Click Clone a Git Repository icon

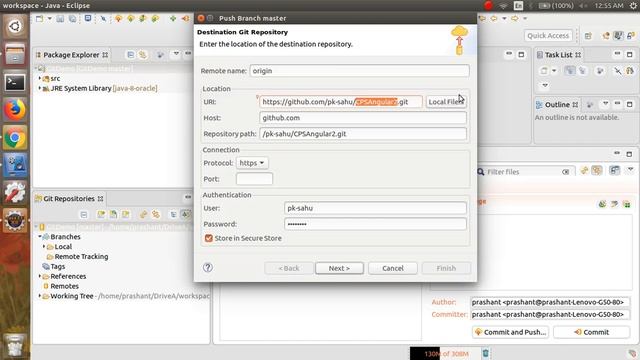pos(113,215)
